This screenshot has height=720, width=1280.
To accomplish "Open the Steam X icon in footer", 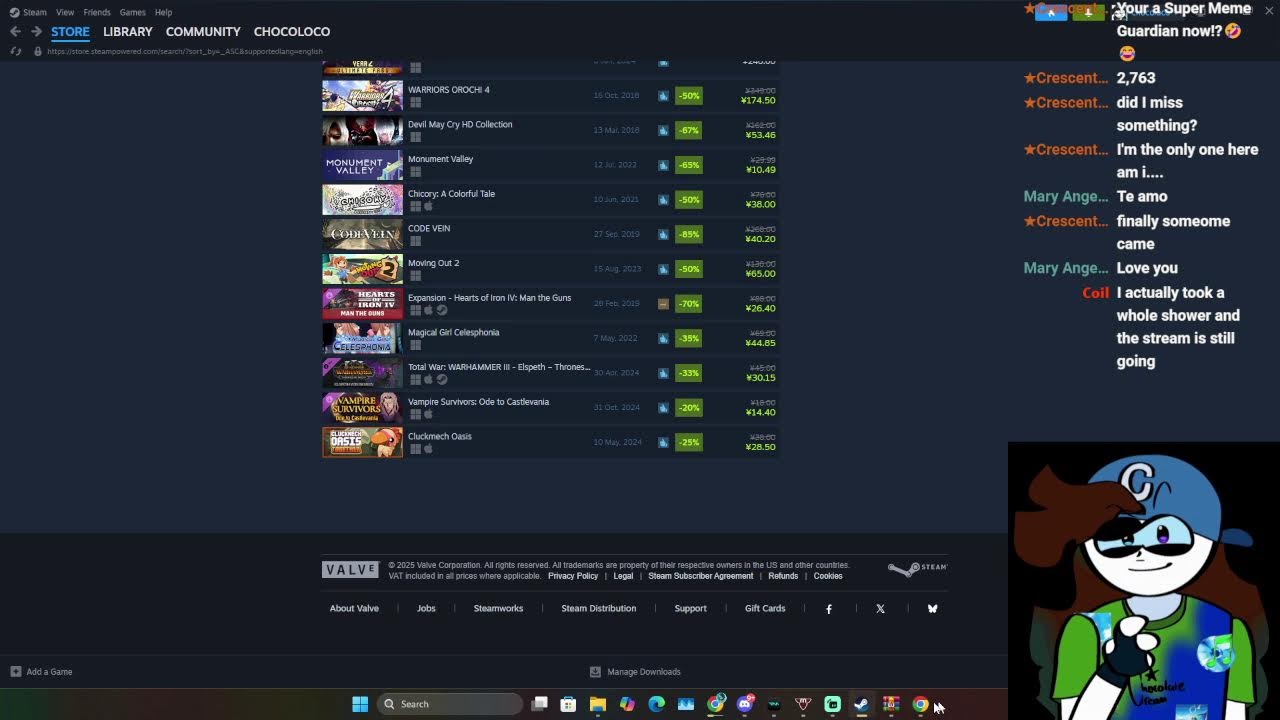I will pyautogui.click(x=880, y=608).
